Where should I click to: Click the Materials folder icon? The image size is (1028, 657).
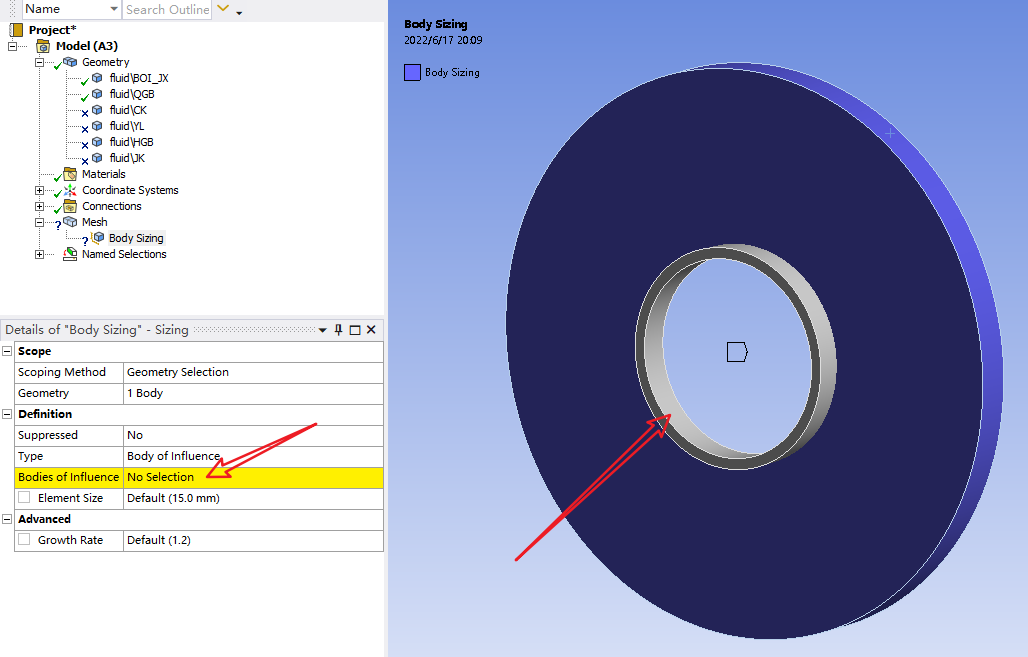70,174
